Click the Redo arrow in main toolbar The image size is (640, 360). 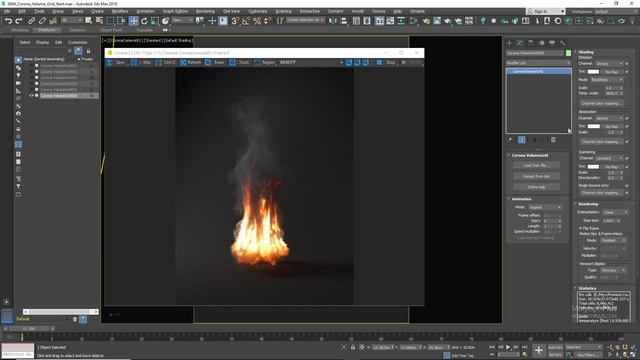19,21
